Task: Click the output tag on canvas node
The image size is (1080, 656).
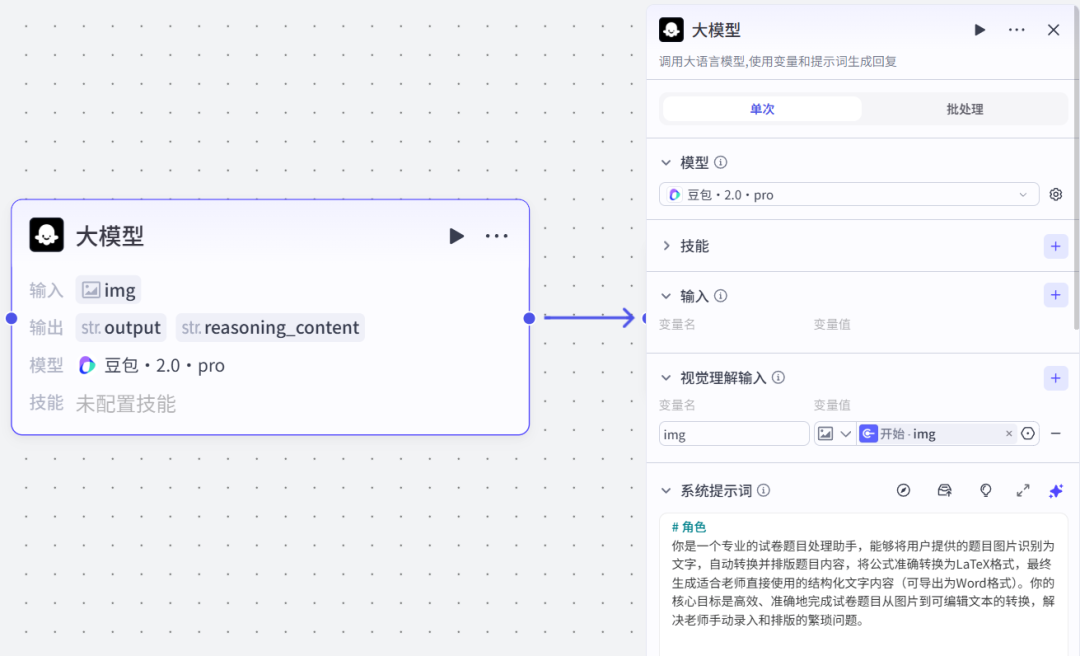Action: [x=121, y=327]
